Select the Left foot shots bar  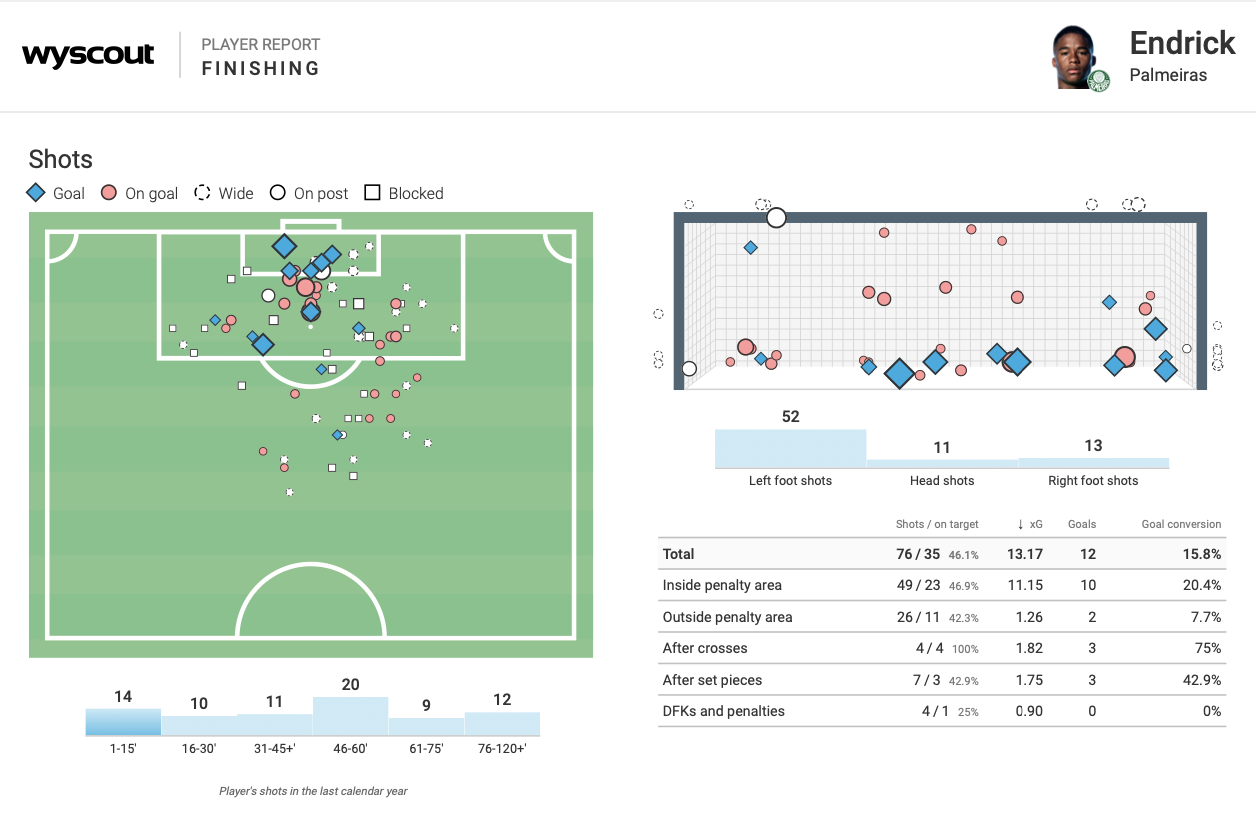[790, 449]
